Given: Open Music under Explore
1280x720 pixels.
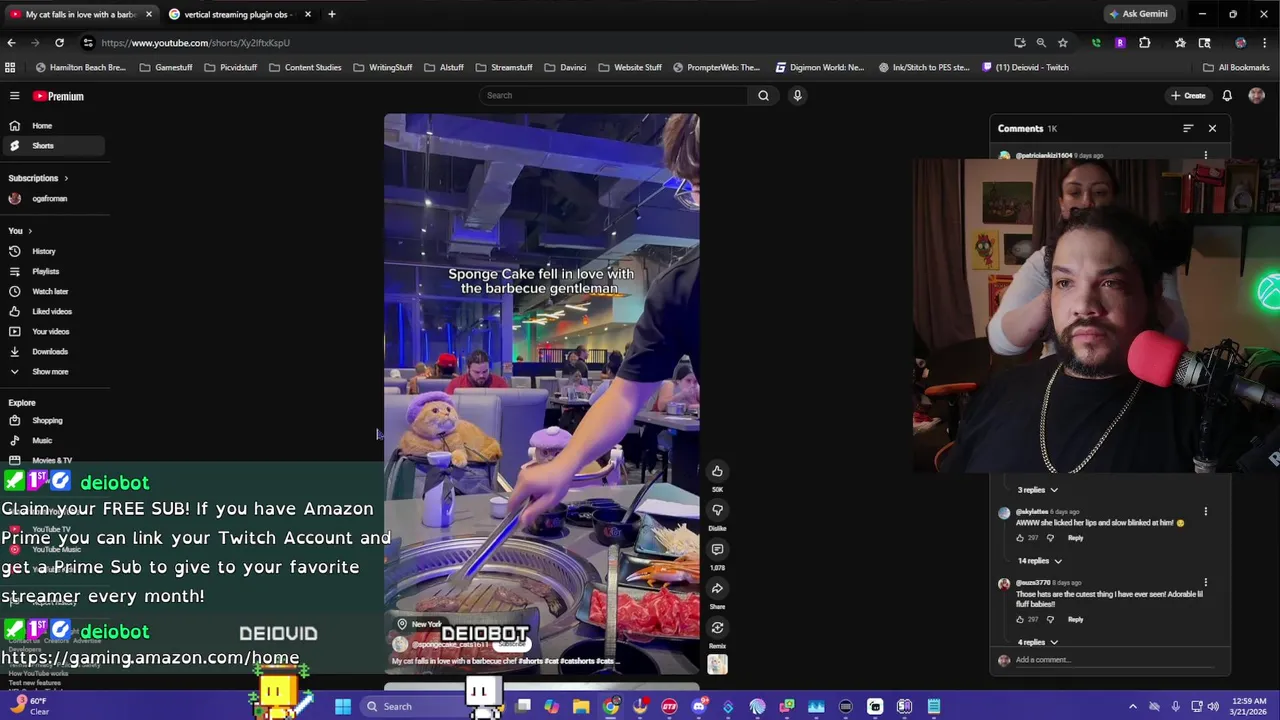Looking at the screenshot, I should pyautogui.click(x=54, y=440).
